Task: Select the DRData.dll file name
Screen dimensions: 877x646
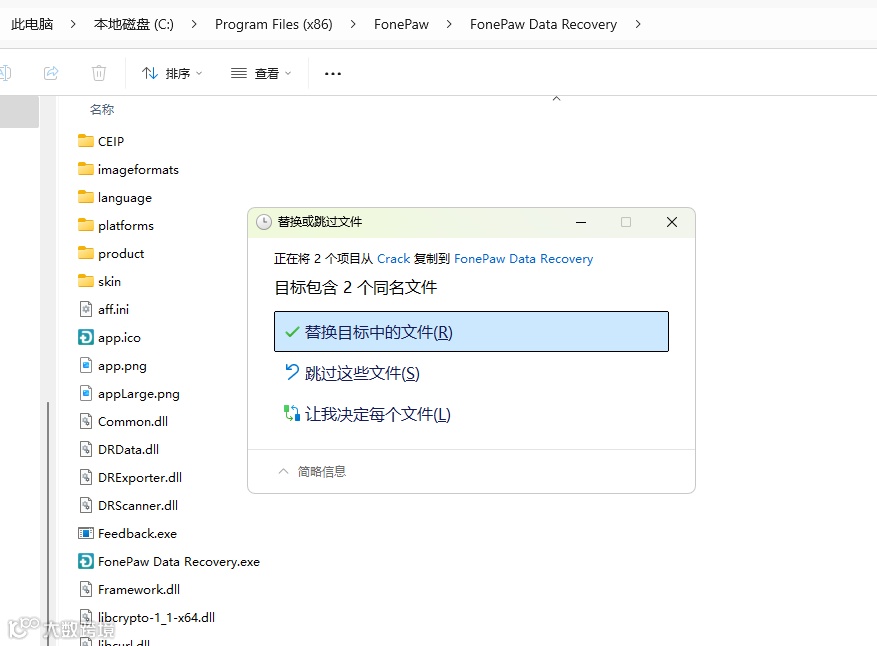Action: point(128,450)
